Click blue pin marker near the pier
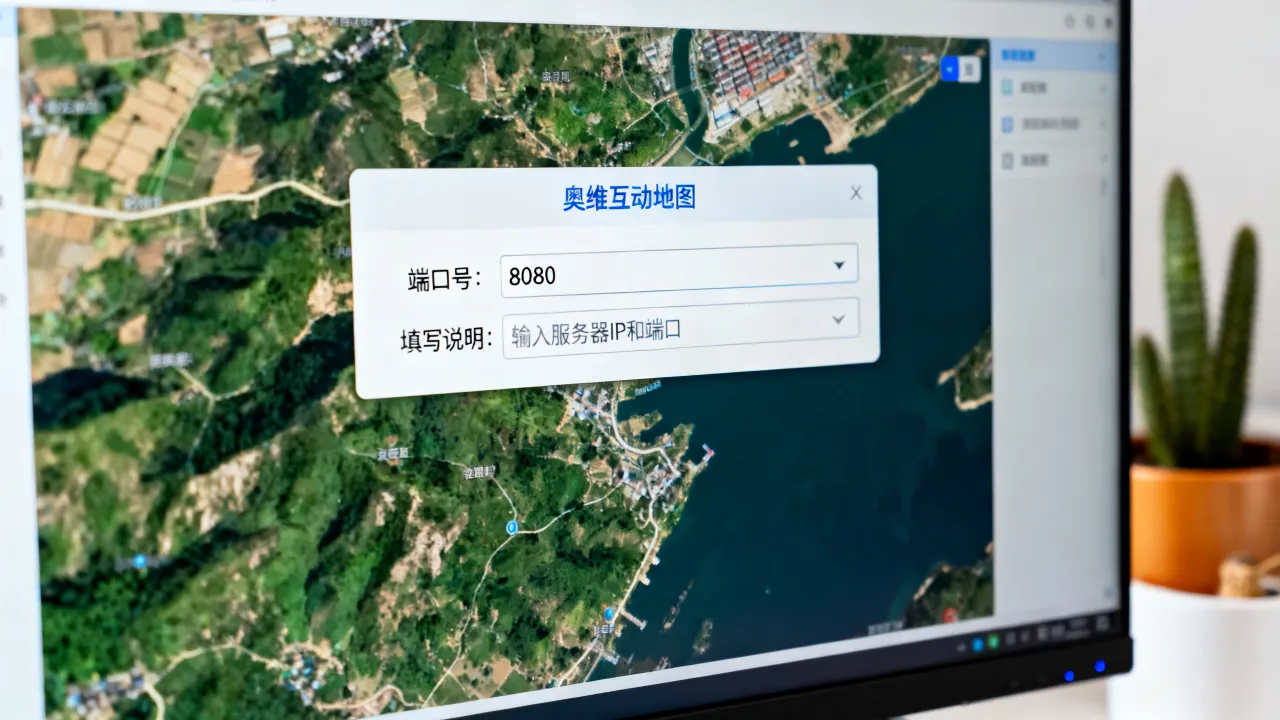Viewport: 1280px width, 720px height. pyautogui.click(x=608, y=612)
